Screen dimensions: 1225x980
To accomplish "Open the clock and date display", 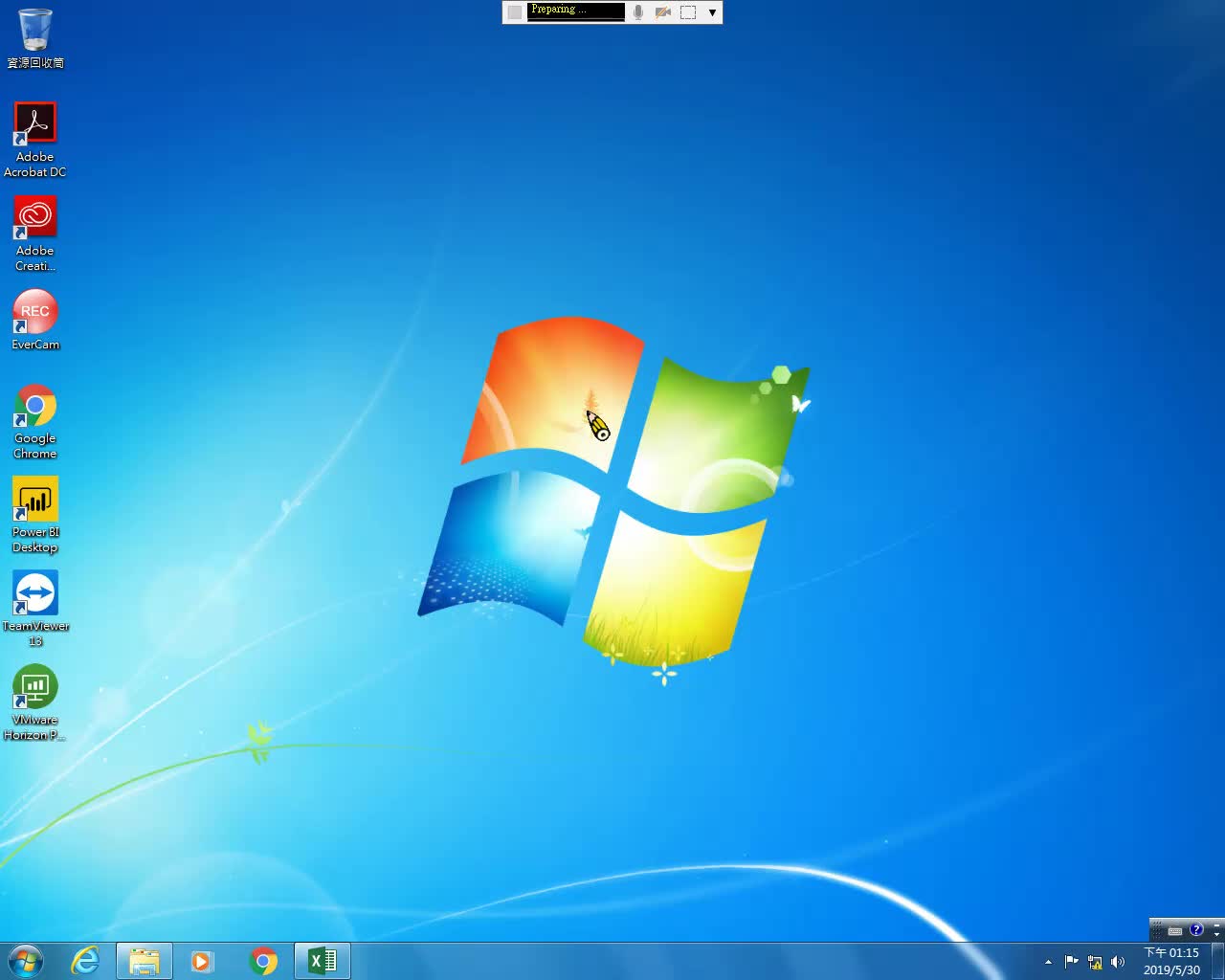I will 1171,961.
